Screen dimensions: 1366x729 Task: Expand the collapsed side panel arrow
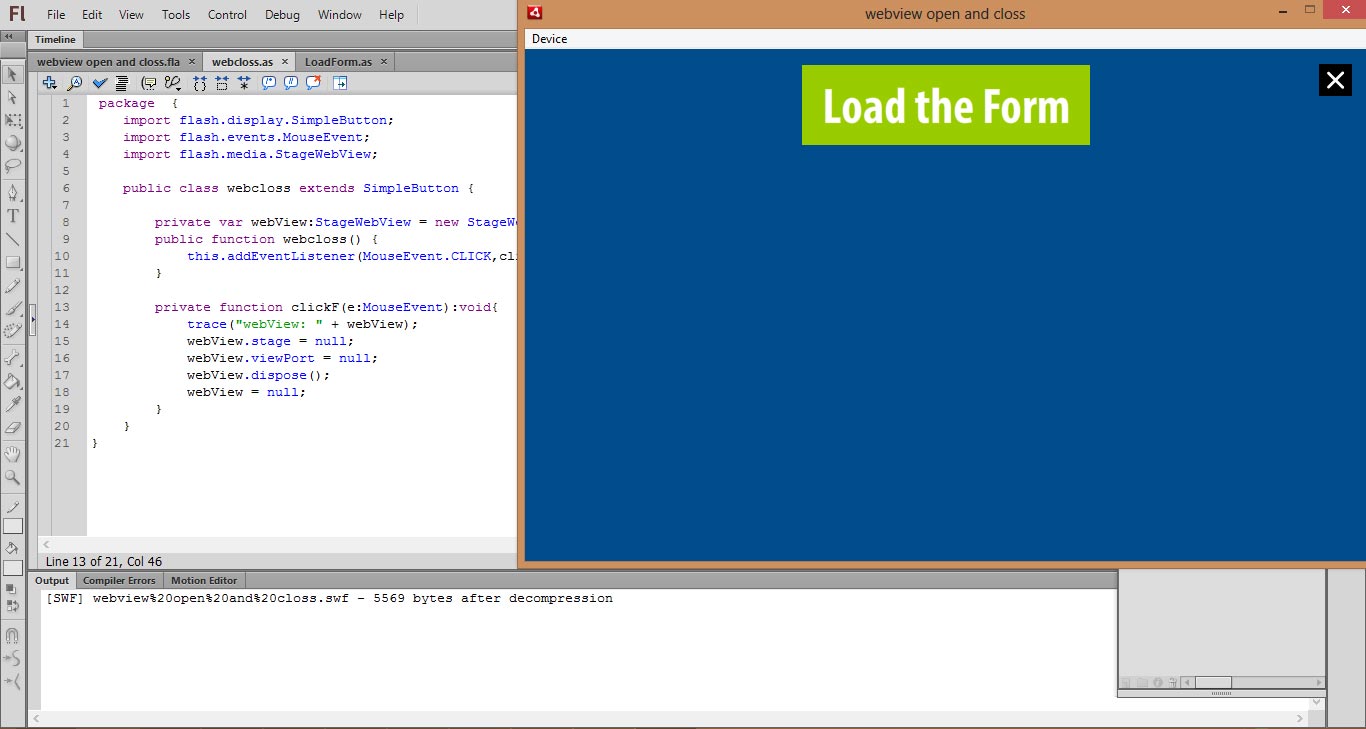click(33, 319)
